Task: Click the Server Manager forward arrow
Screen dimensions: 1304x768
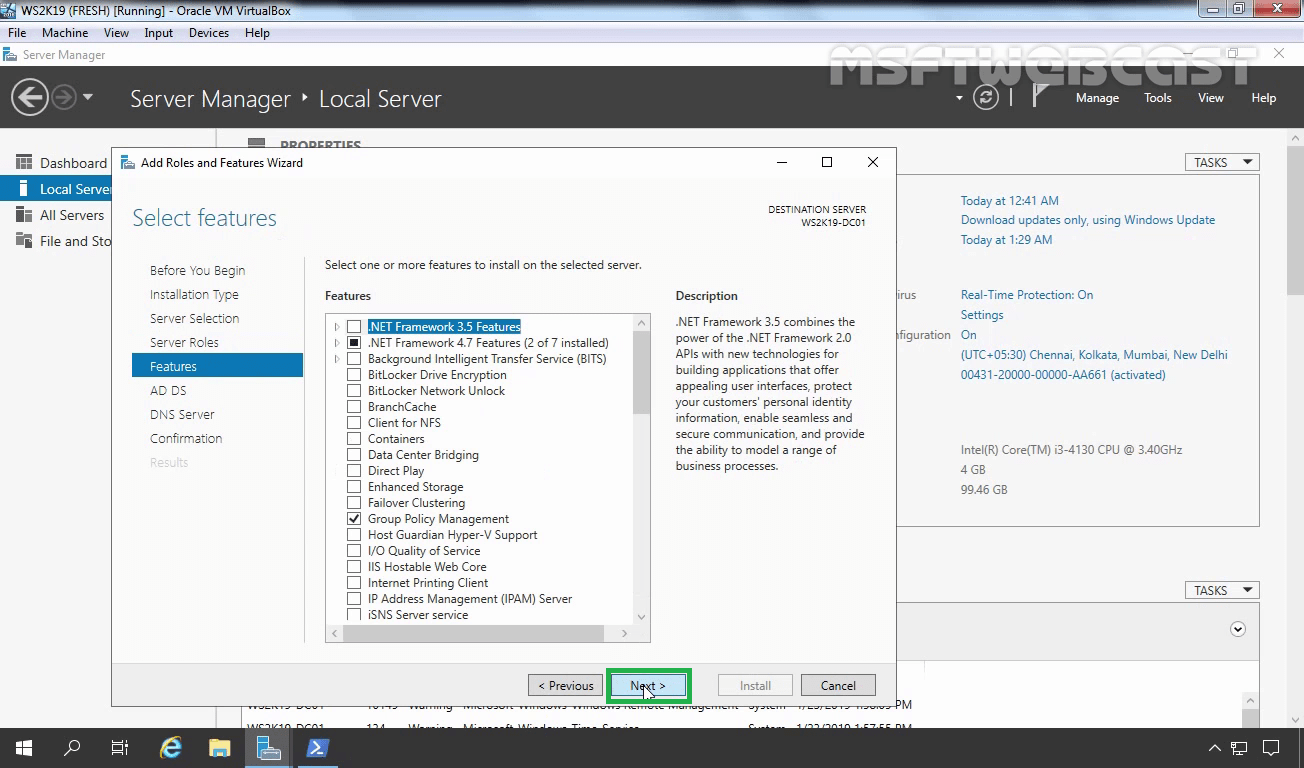Action: (x=63, y=97)
